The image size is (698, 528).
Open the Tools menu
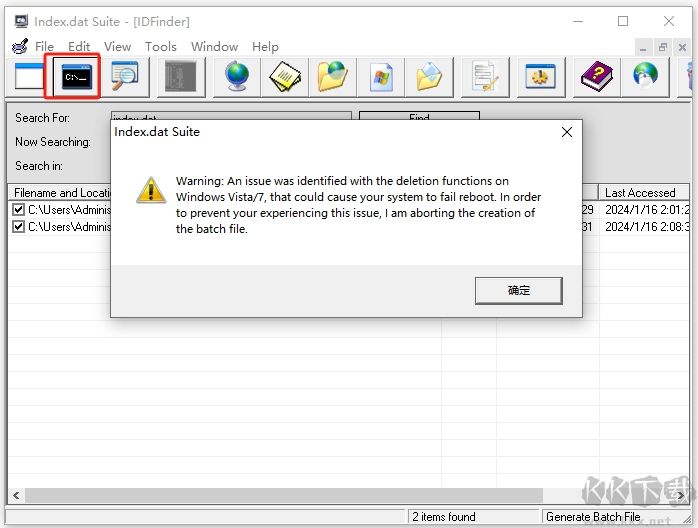pyautogui.click(x=161, y=47)
